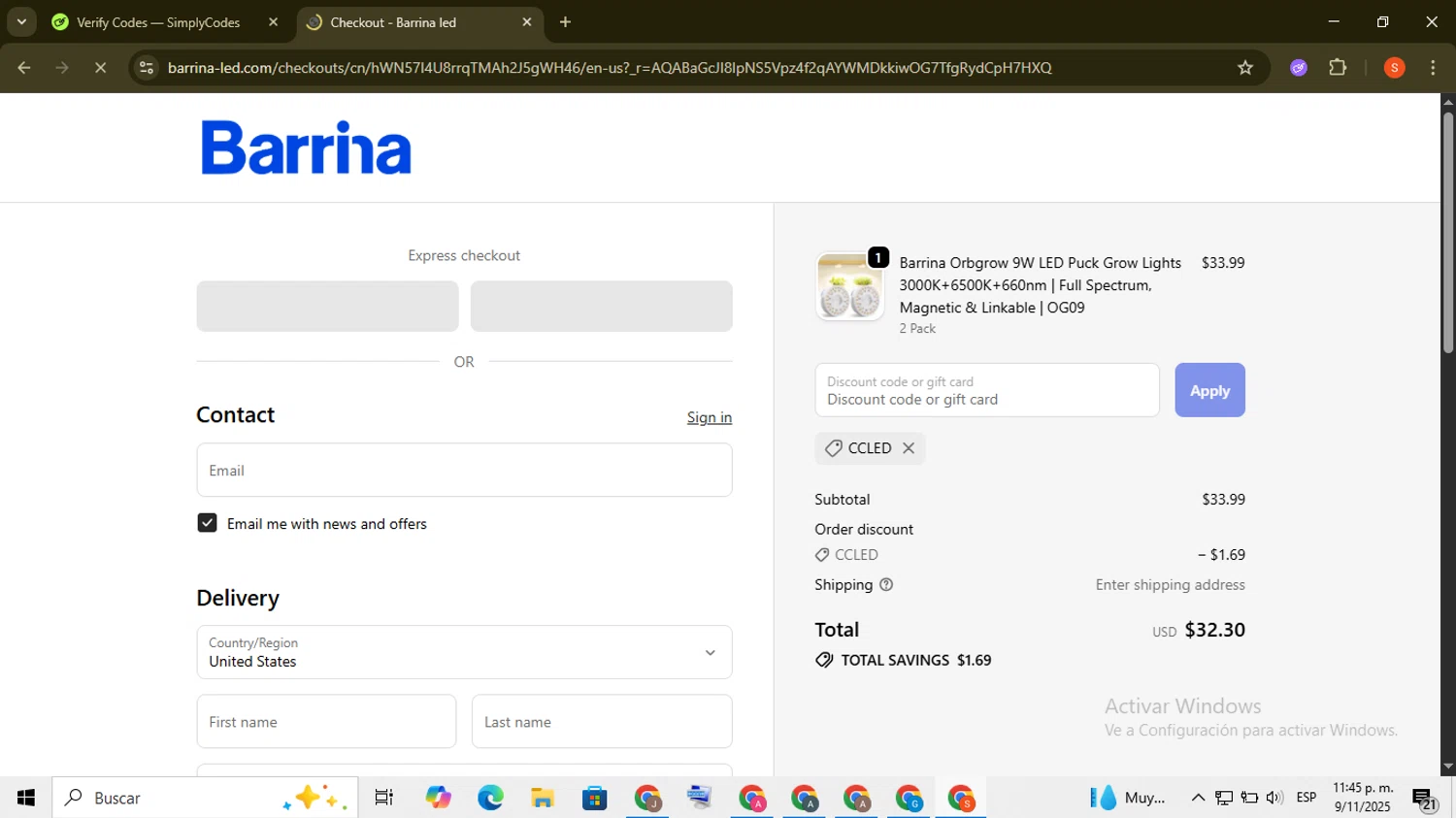This screenshot has height=818, width=1456.
Task: Expand the Country/Region dropdown
Action: coord(464,652)
